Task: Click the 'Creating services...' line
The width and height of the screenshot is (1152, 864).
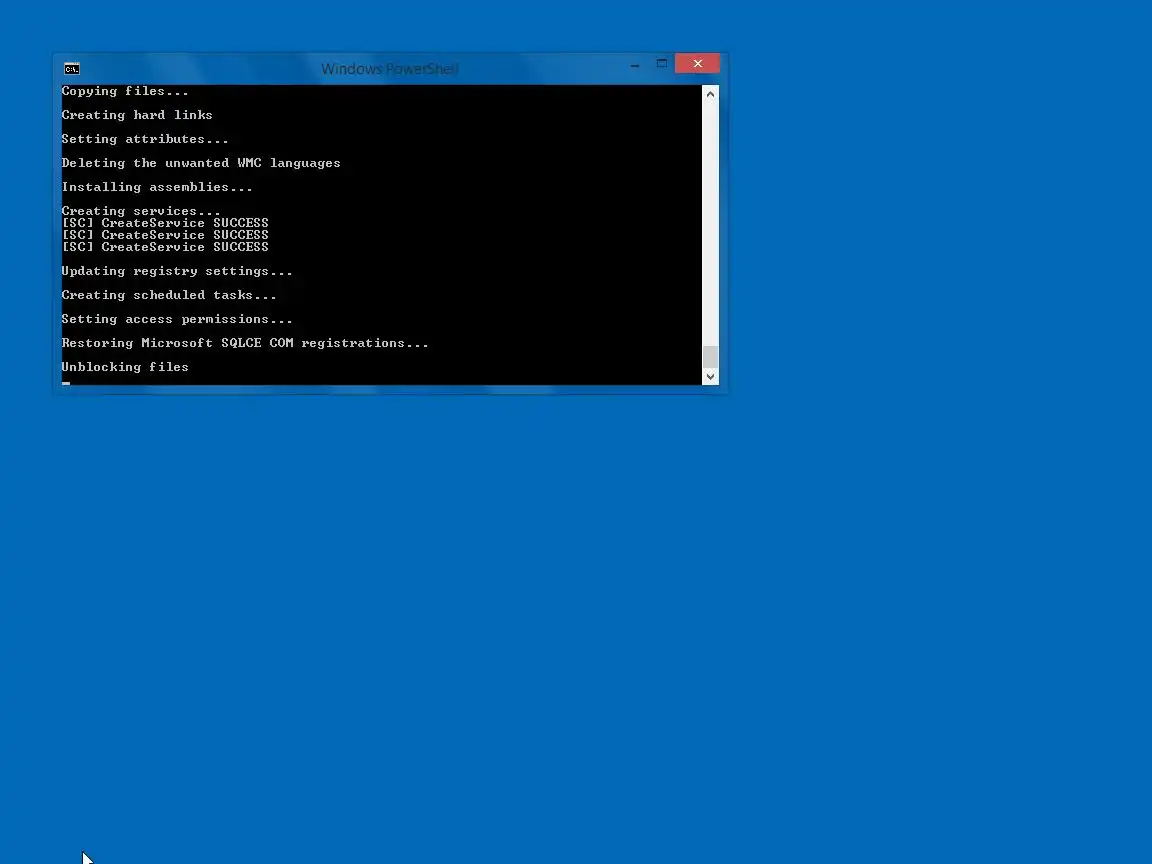Action: pyautogui.click(x=141, y=211)
